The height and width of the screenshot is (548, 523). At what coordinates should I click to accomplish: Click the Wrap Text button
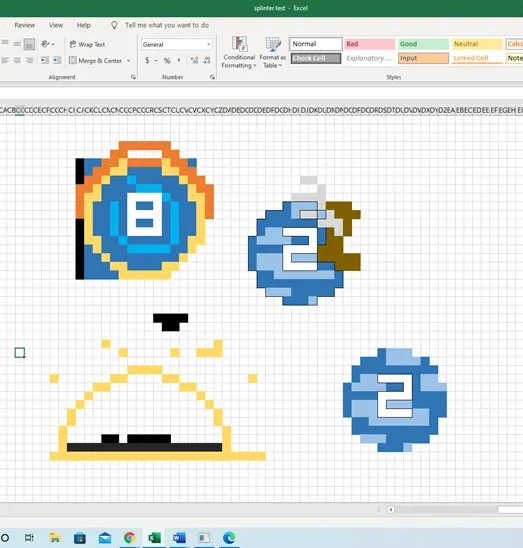point(87,44)
